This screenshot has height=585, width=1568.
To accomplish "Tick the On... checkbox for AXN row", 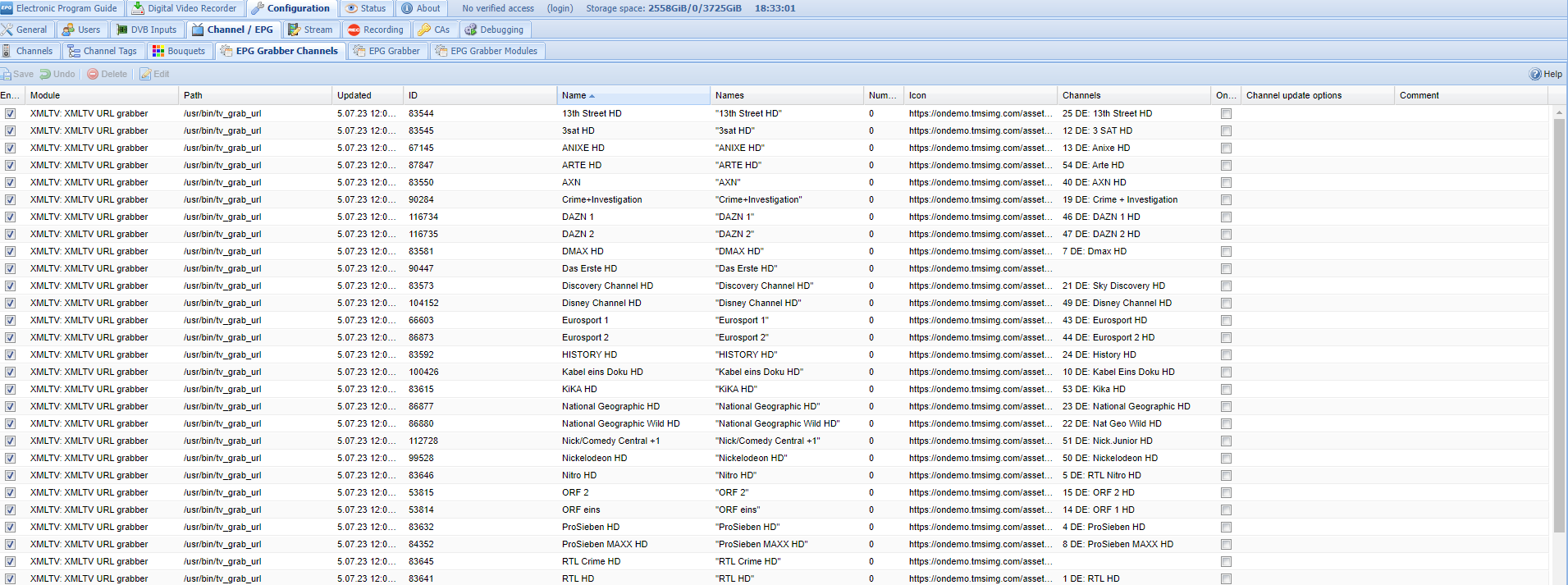I will tap(1226, 183).
